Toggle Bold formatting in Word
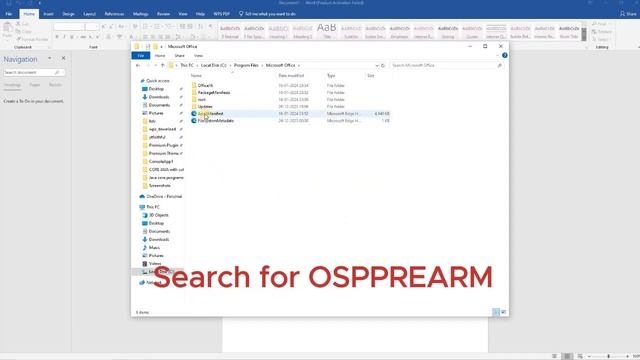 pyautogui.click(x=57, y=37)
